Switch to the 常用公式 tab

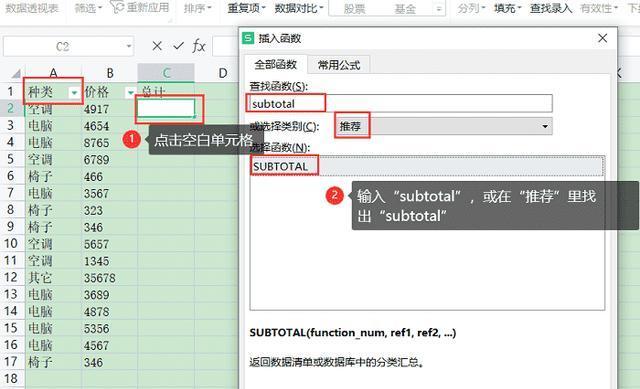(339, 64)
